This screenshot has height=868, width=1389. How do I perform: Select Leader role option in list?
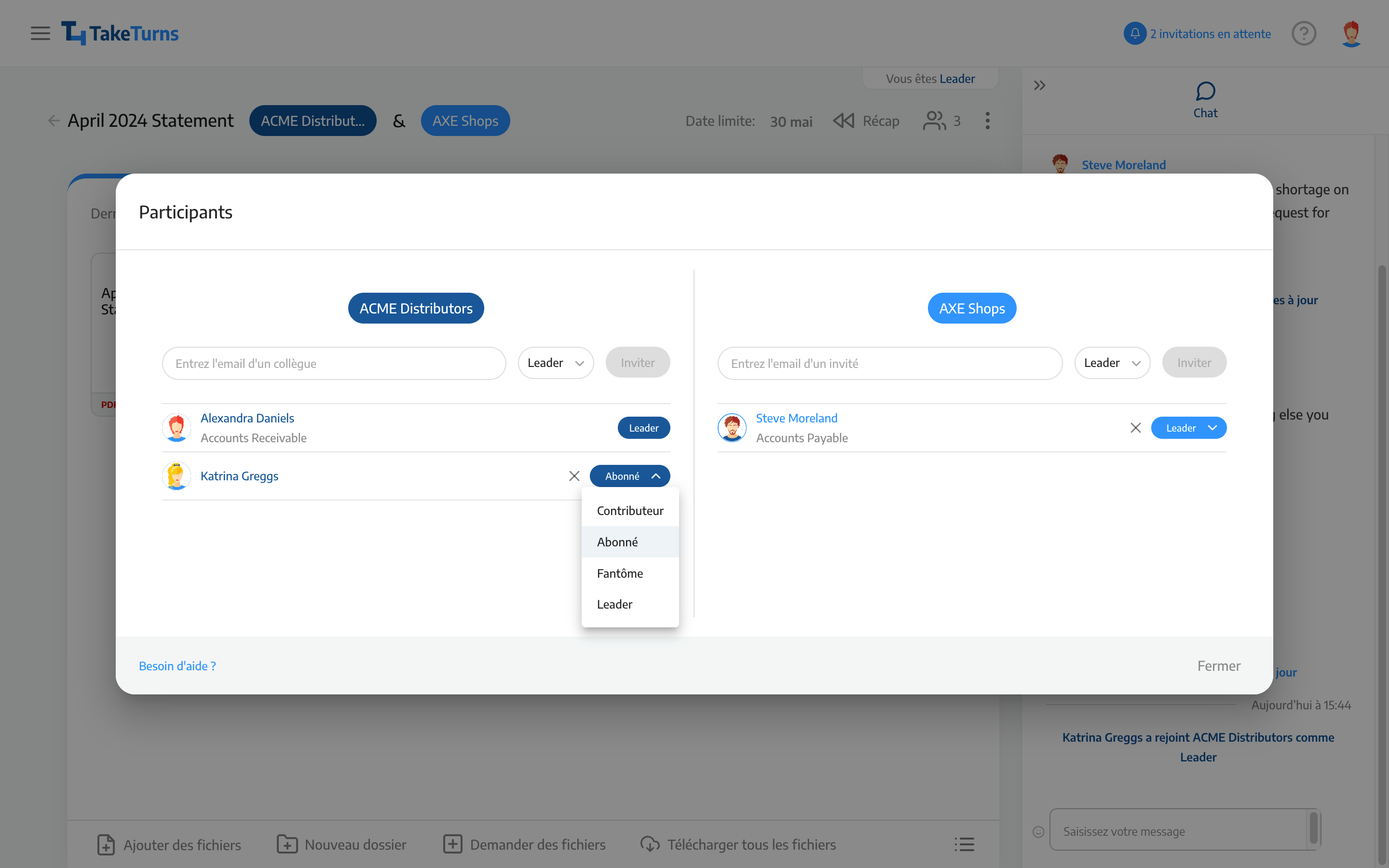pyautogui.click(x=630, y=604)
